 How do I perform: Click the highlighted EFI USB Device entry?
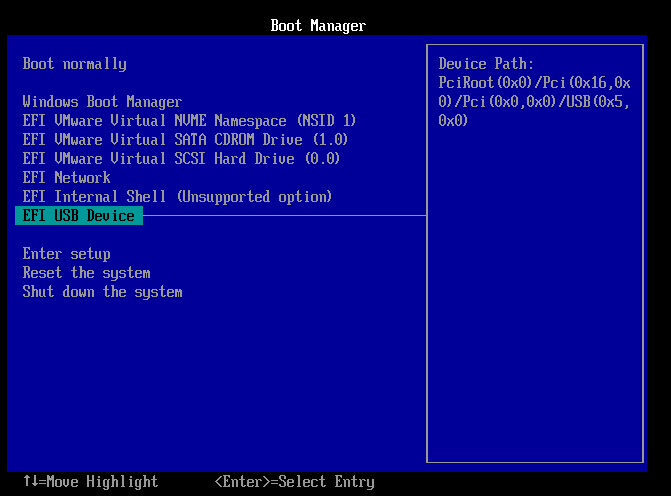click(x=79, y=216)
